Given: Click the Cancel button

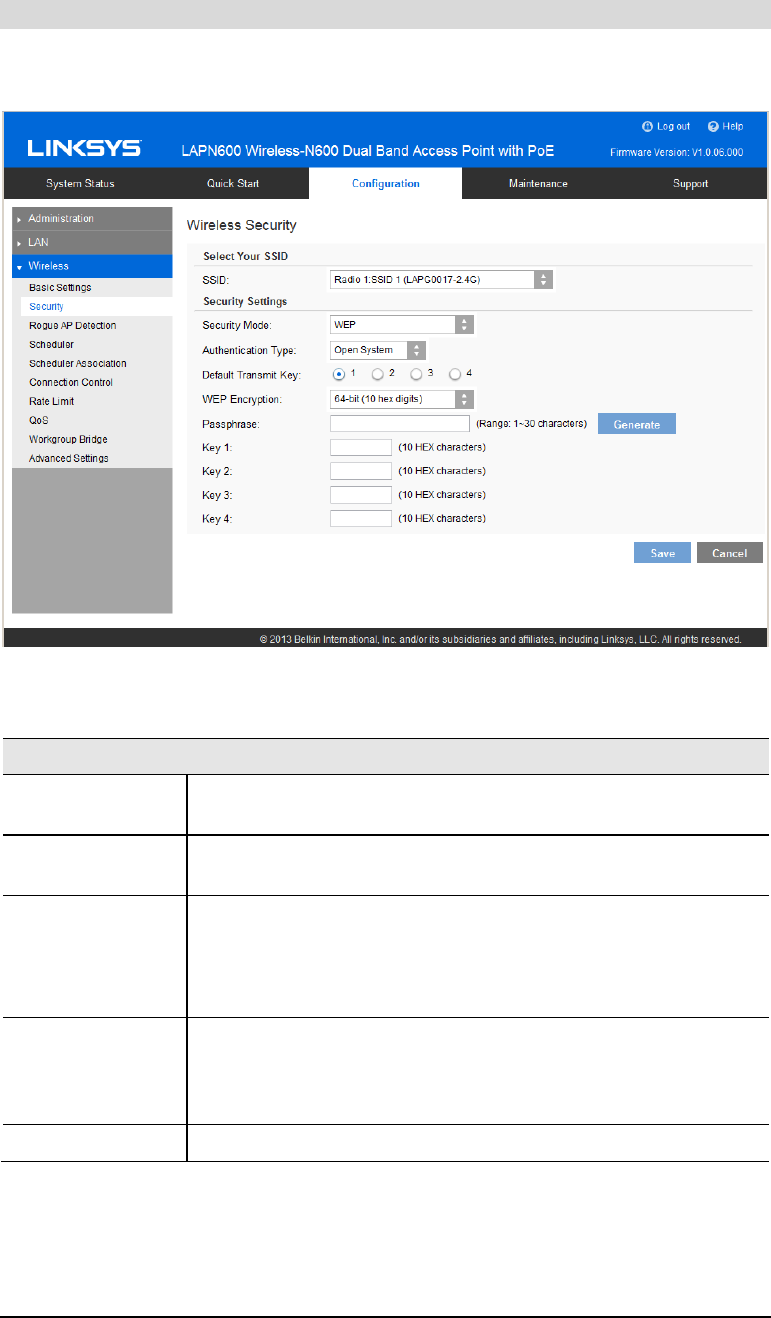Looking at the screenshot, I should click(x=730, y=553).
